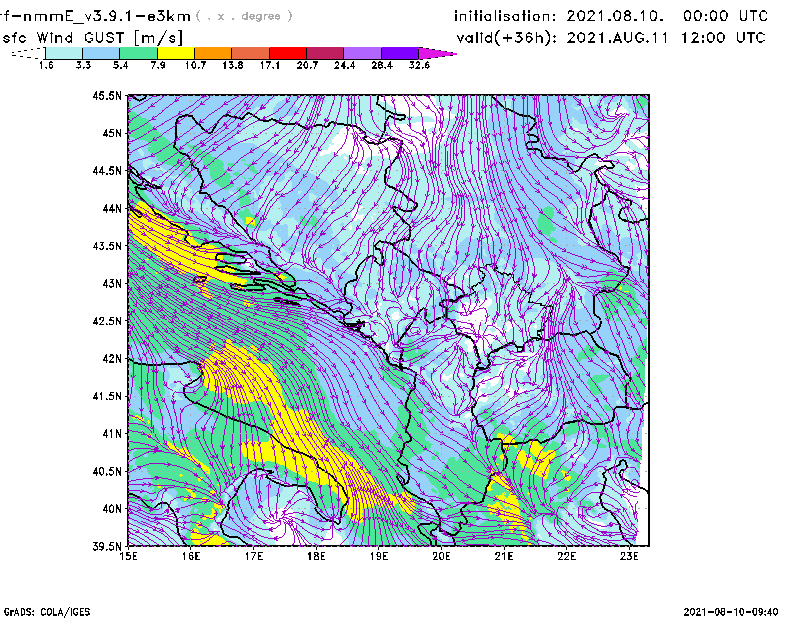
Task: Click the grey '( . x . degree )' label
Action: click(244, 16)
